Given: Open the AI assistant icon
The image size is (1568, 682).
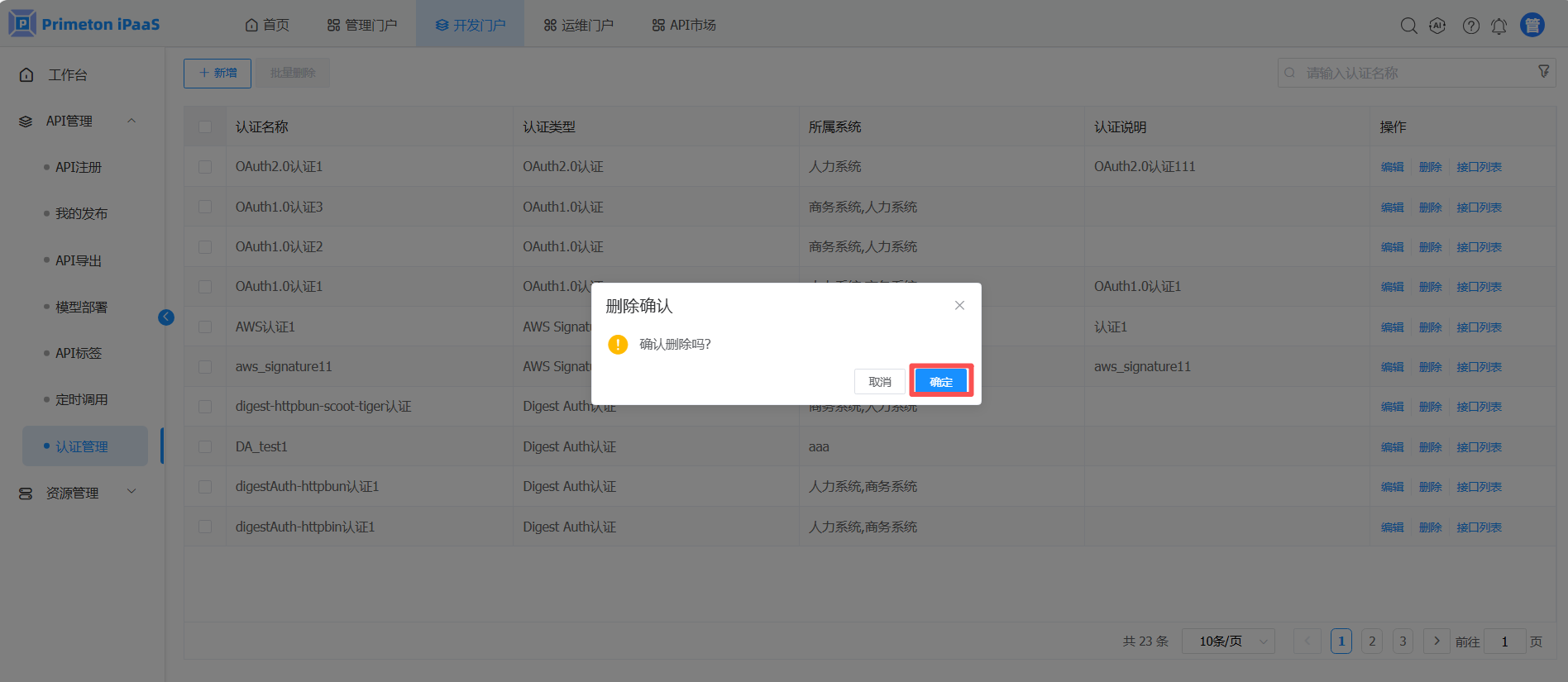Looking at the screenshot, I should 1437,26.
